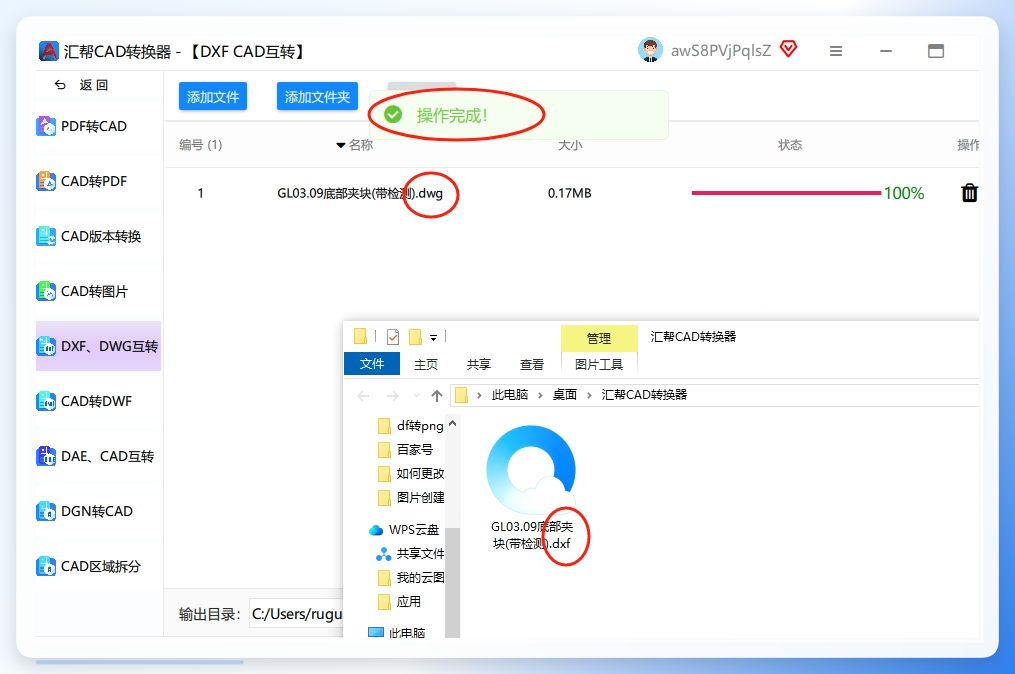Click 汇帮CAD转换器 in breadcrumb path
This screenshot has height=674, width=1015.
(x=644, y=395)
